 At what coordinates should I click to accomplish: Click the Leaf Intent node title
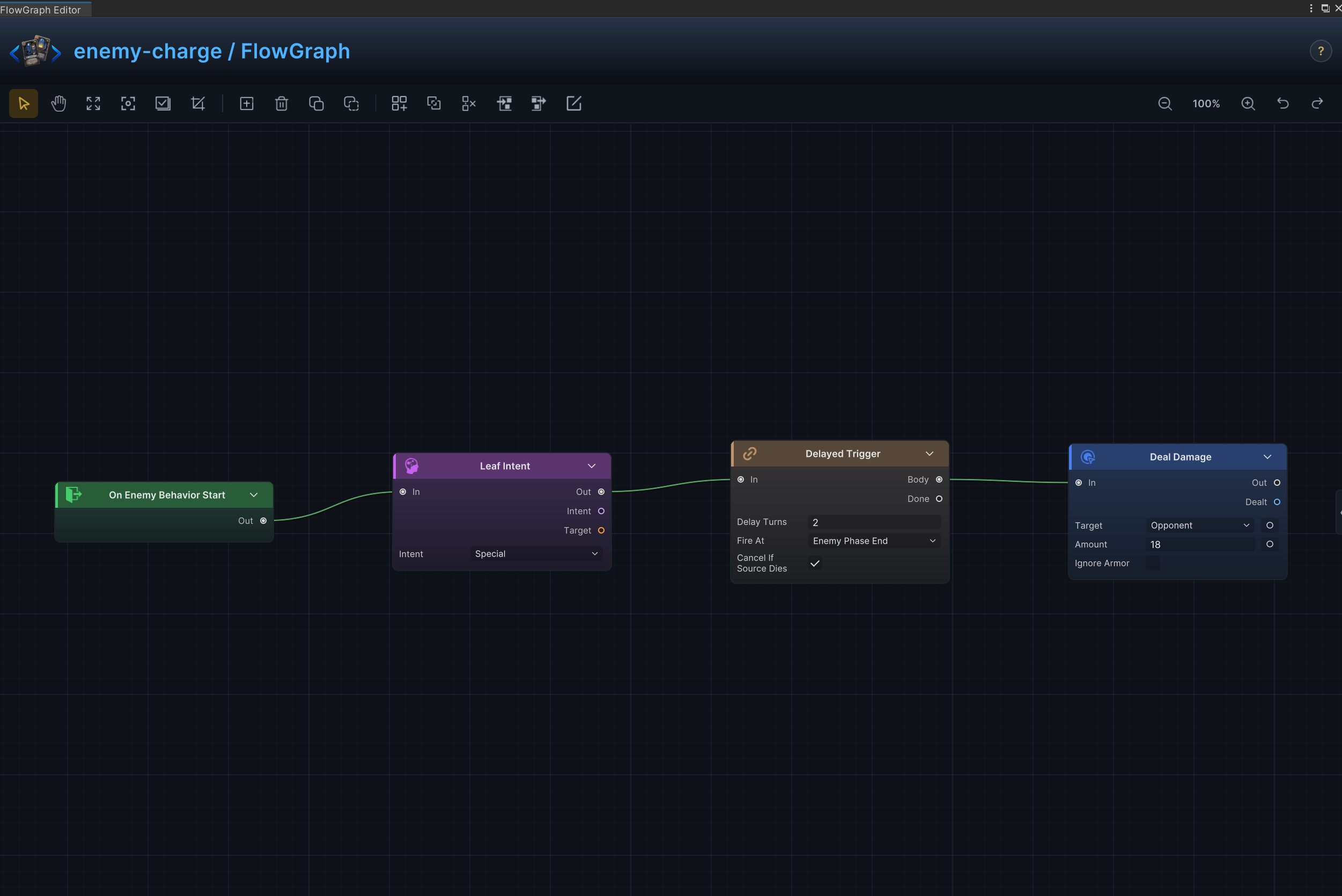pyautogui.click(x=505, y=466)
